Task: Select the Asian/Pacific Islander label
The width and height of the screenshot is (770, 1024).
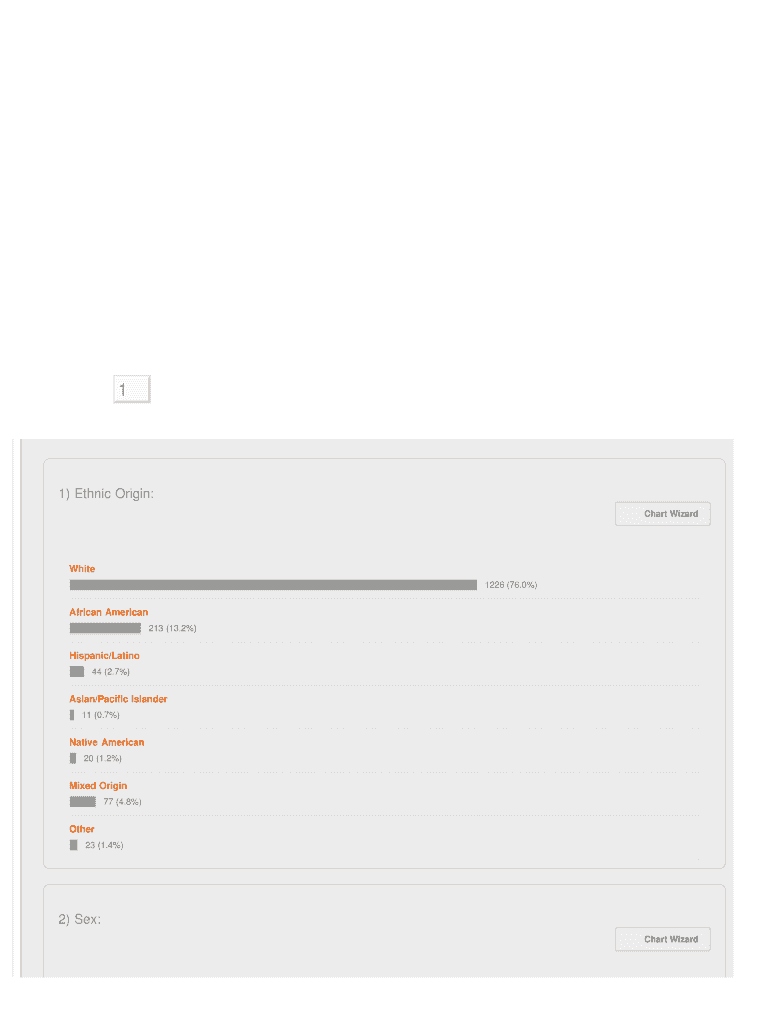Action: coord(118,699)
